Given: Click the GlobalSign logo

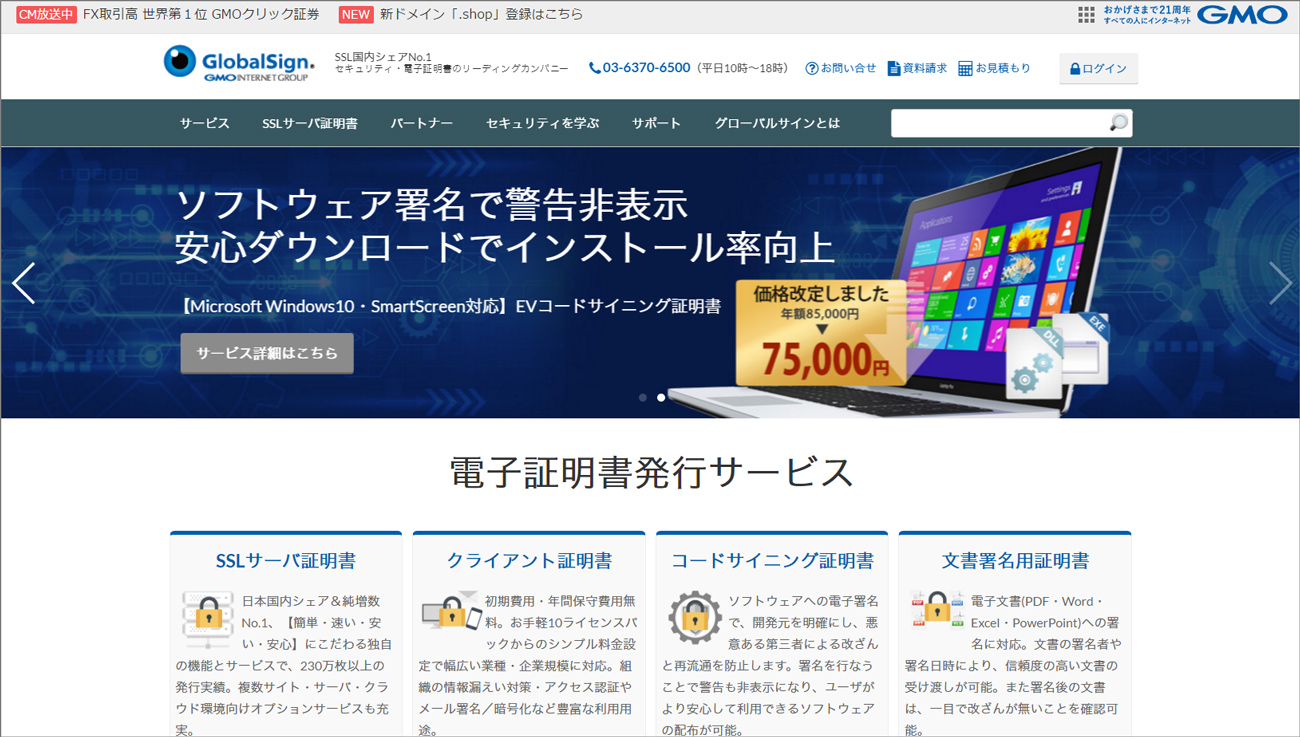Looking at the screenshot, I should click(x=239, y=63).
